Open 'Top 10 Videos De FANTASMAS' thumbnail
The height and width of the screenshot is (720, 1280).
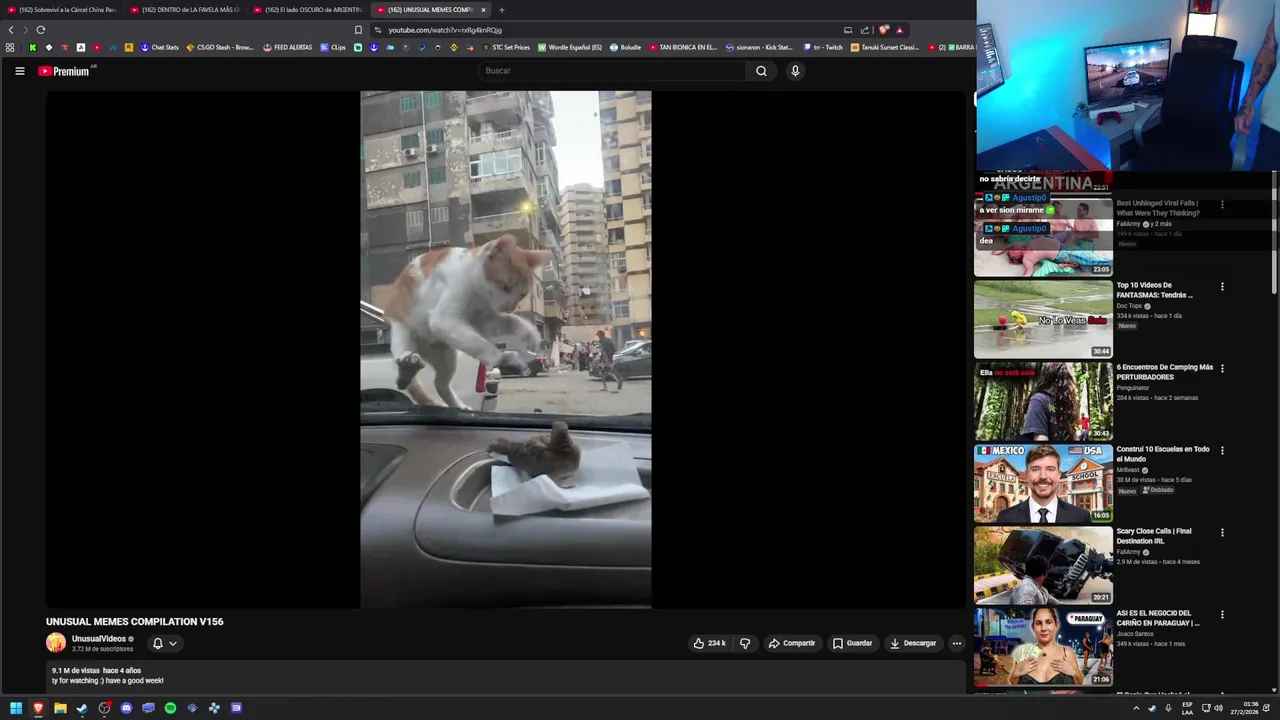1043,319
